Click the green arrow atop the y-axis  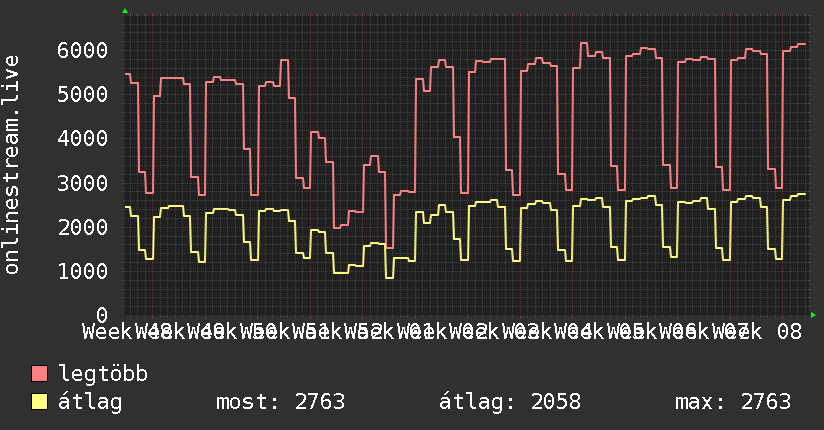(125, 11)
